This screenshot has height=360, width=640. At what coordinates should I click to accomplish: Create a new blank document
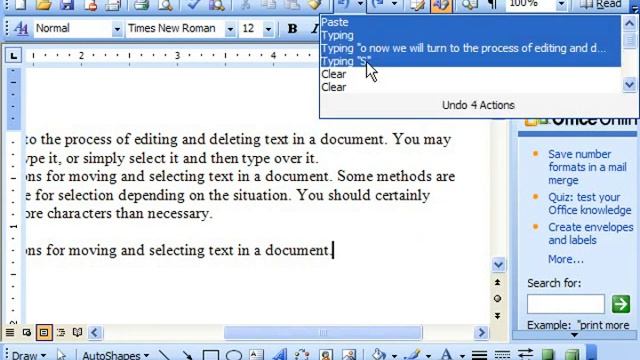pyautogui.click(x=20, y=4)
